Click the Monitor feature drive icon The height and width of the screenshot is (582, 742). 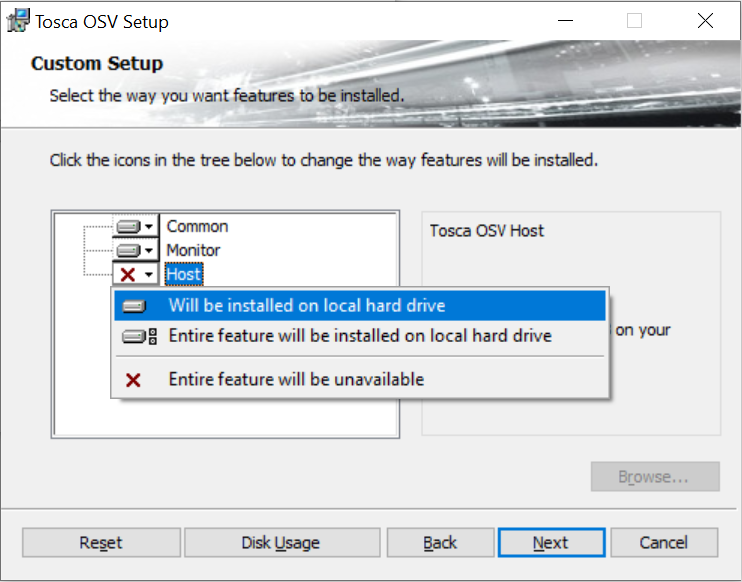tap(127, 250)
